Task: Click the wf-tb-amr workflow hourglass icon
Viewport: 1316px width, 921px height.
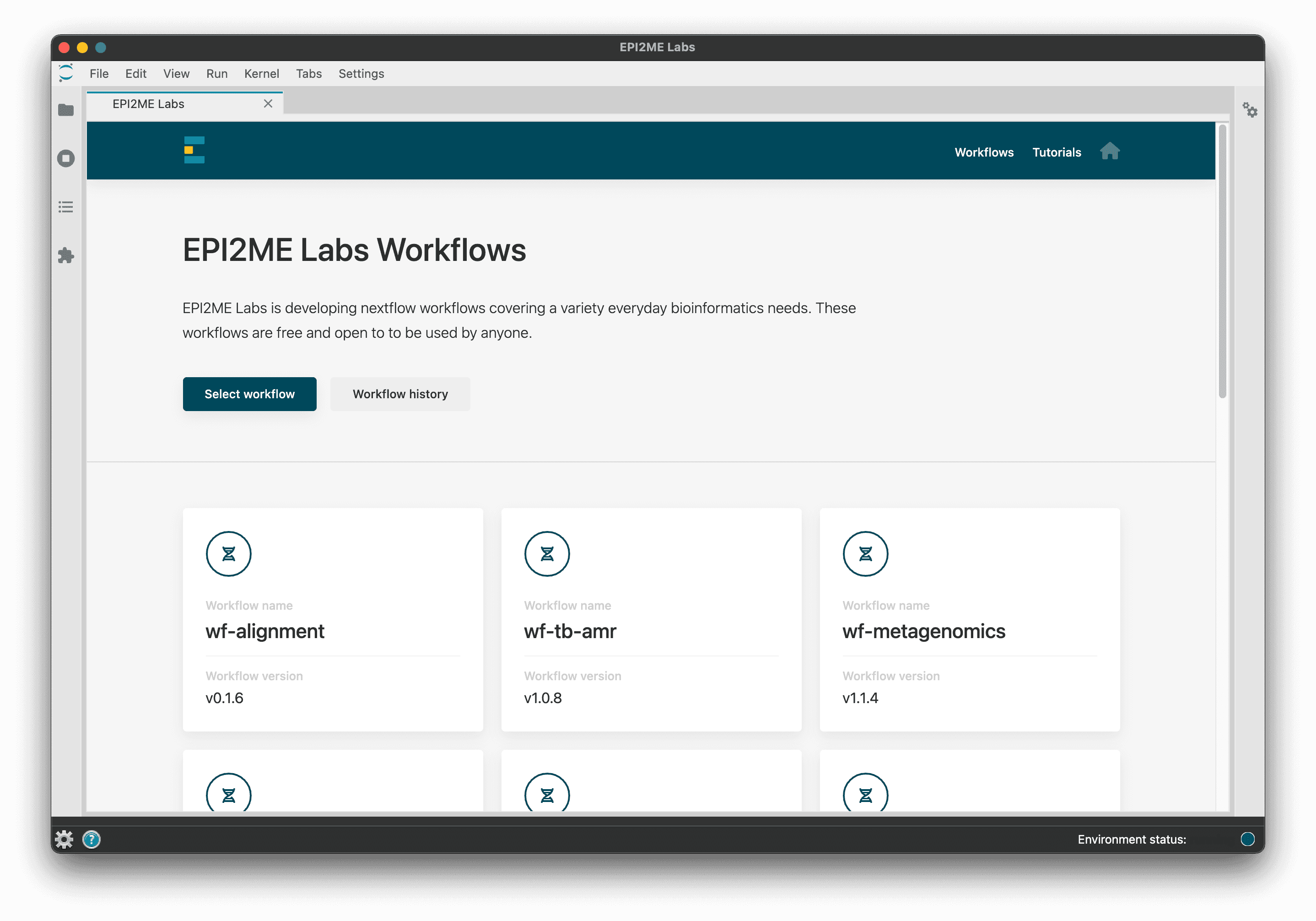Action: tap(546, 553)
